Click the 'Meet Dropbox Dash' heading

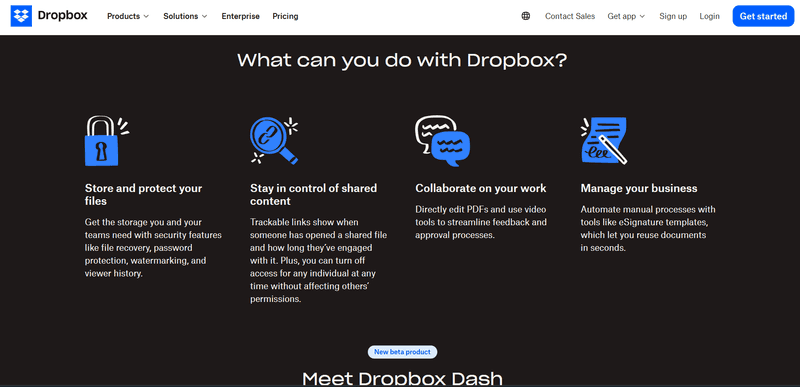(402, 379)
